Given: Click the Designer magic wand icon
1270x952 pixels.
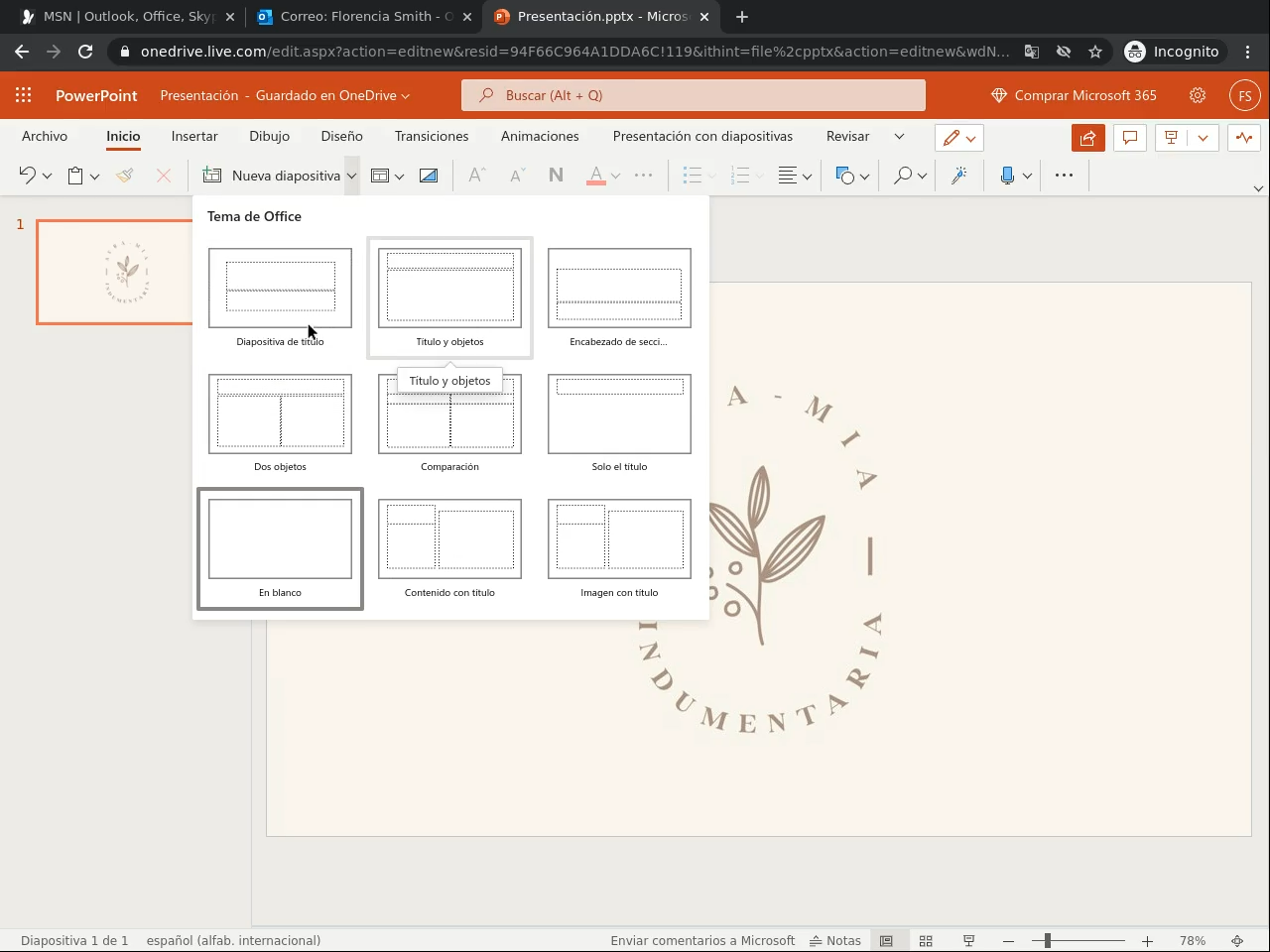Looking at the screenshot, I should click(x=958, y=176).
